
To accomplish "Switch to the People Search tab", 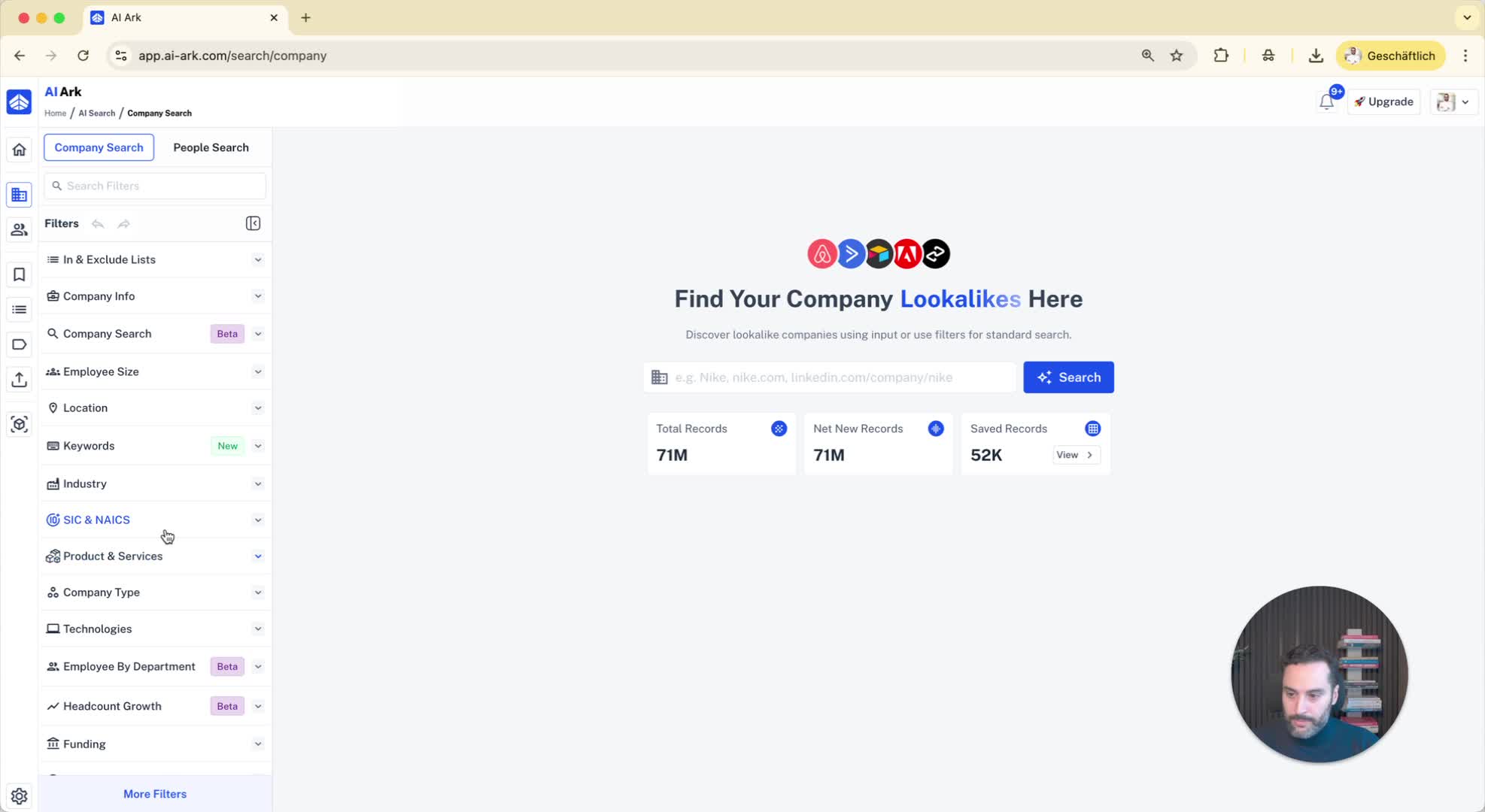I will (x=211, y=147).
